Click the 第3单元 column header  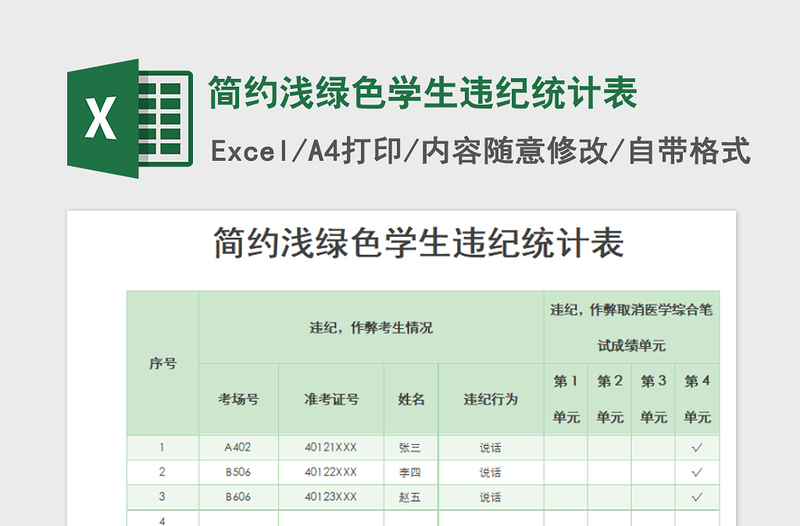[654, 399]
